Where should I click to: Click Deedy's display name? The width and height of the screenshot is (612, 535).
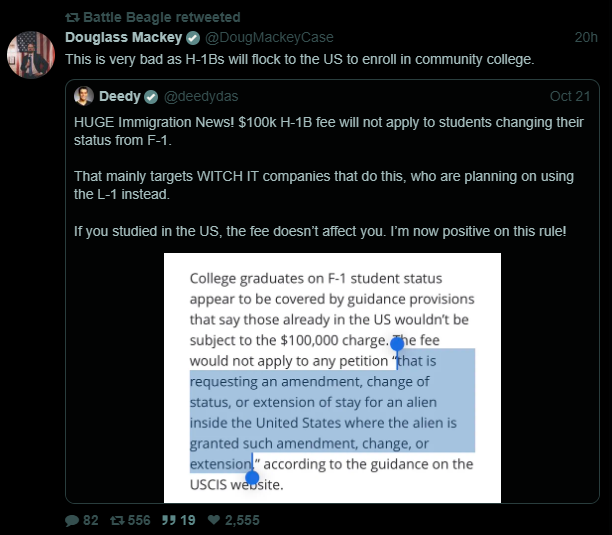119,97
